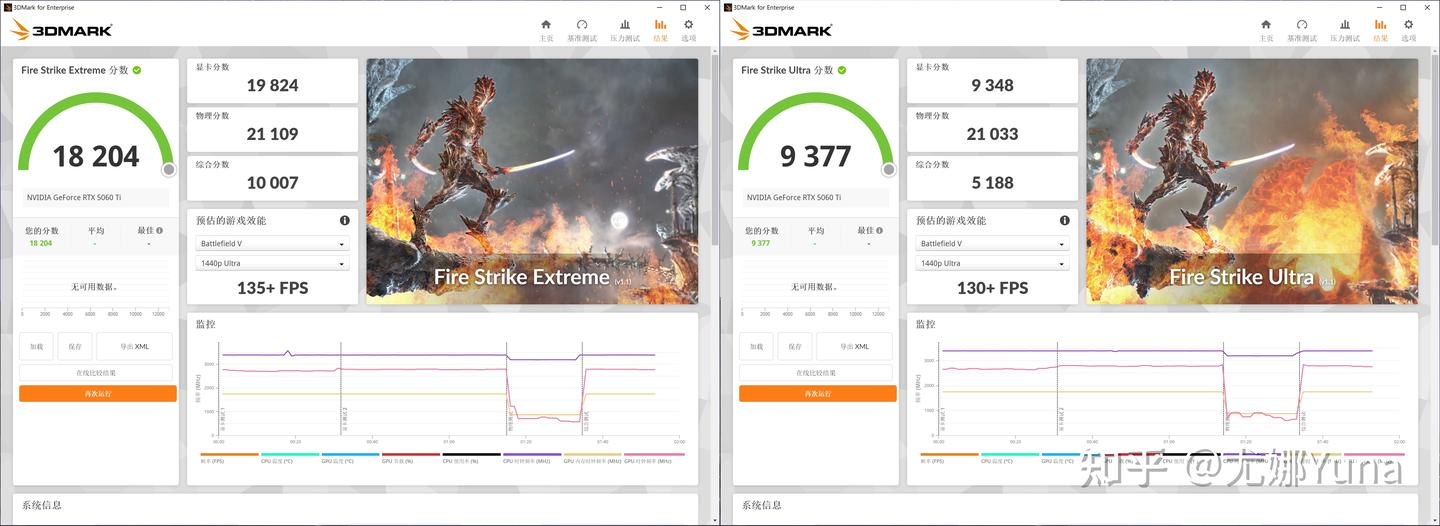Click 导出 XML button in Ultra window

click(854, 347)
